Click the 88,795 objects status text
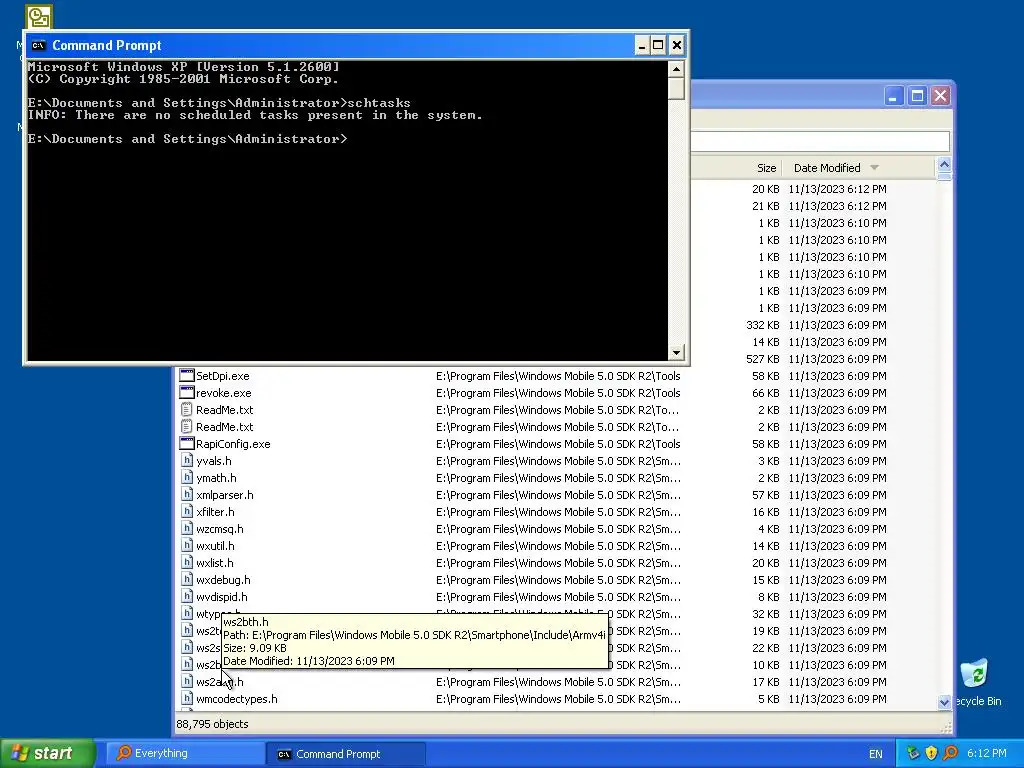Viewport: 1024px width, 768px height. (x=212, y=724)
